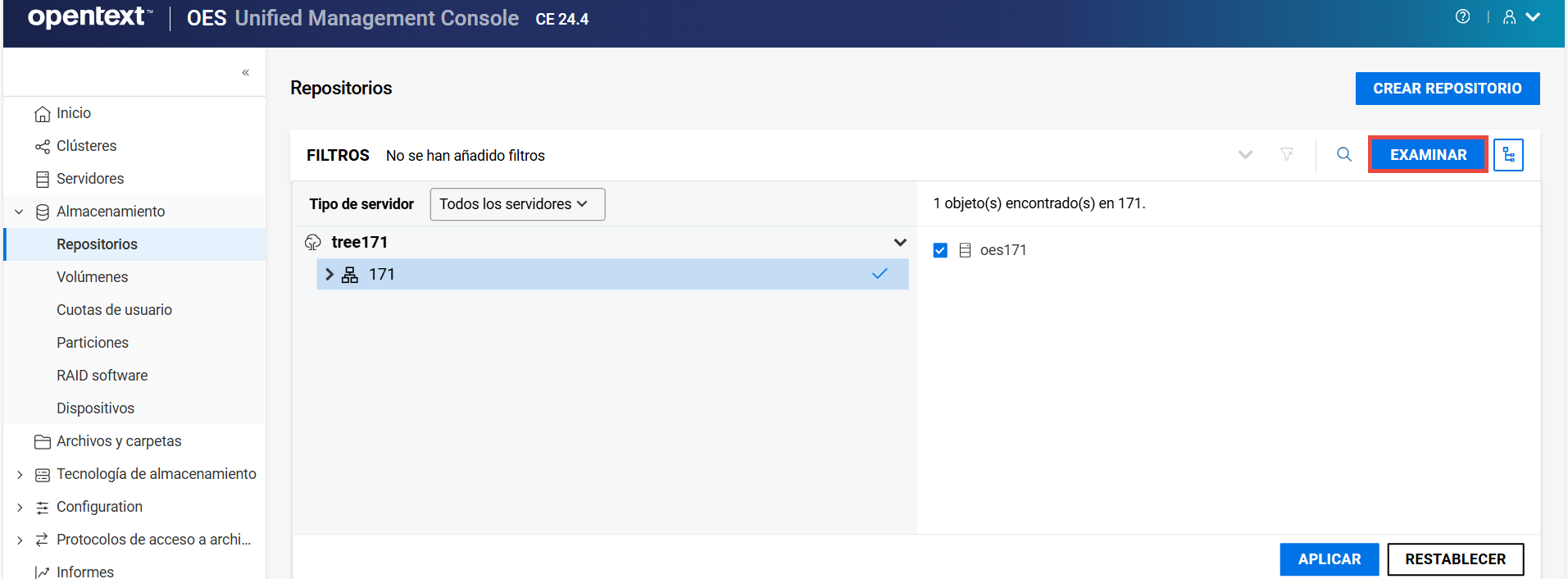The image size is (1568, 579).
Task: Select the 171 row in tree
Action: click(x=615, y=275)
